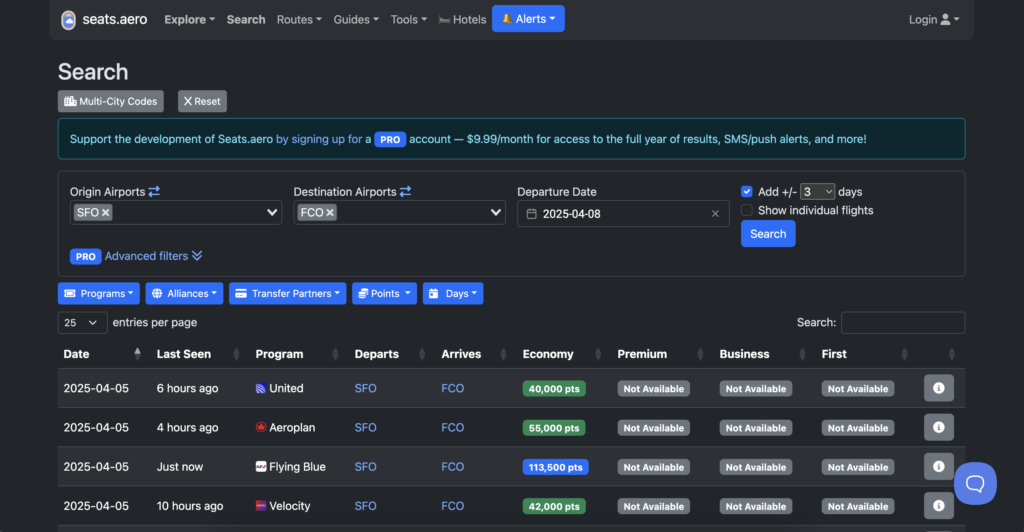Remove FCO tag from destination
Screen dimensions: 1024x532
[330, 213]
